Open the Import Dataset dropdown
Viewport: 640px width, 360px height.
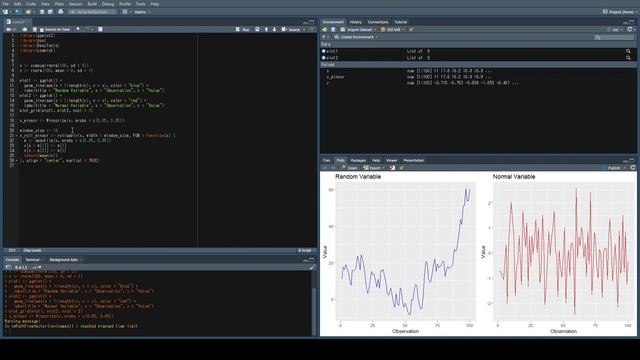point(358,29)
